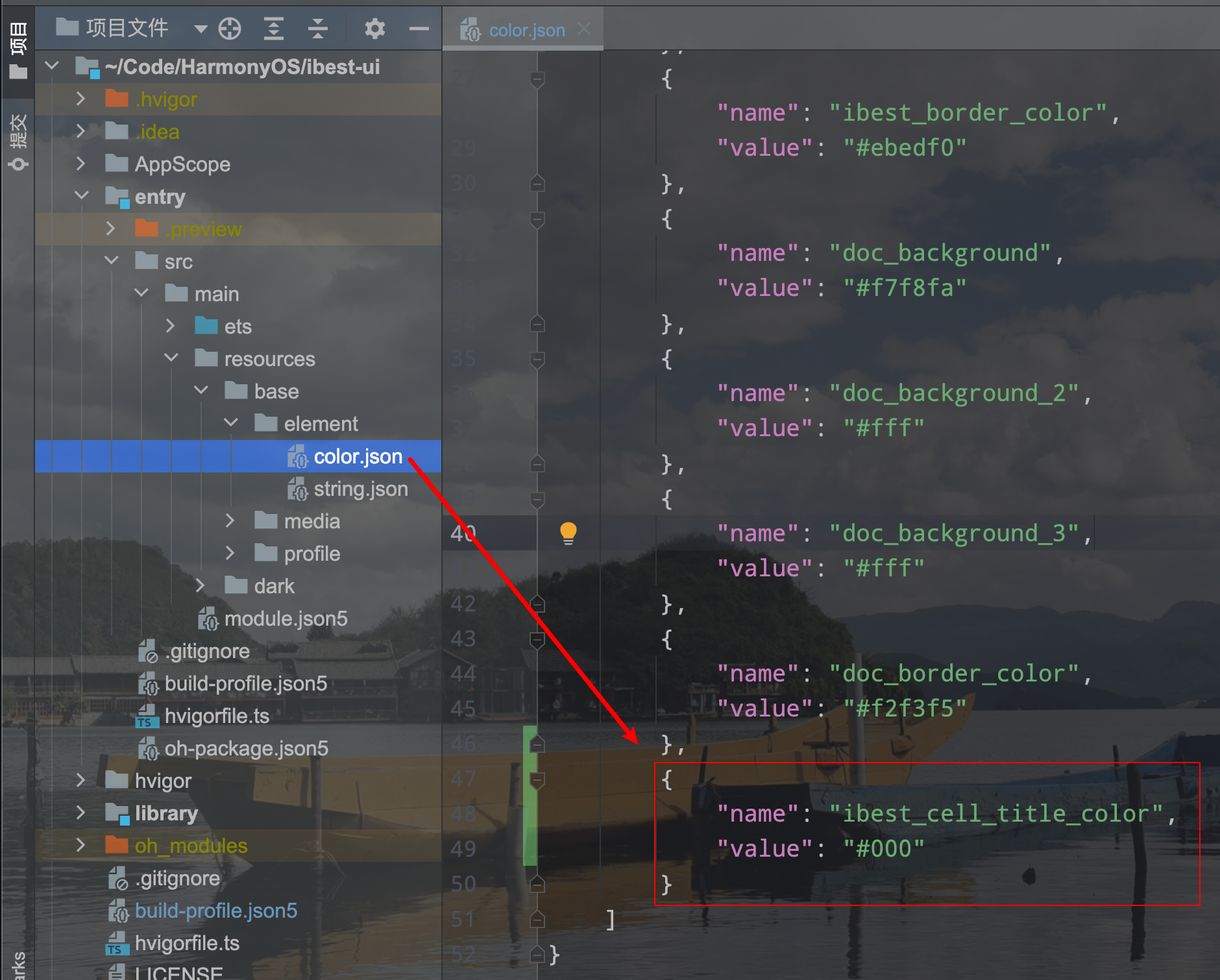Select module.json5 file
The image size is (1220, 980).
tap(286, 619)
